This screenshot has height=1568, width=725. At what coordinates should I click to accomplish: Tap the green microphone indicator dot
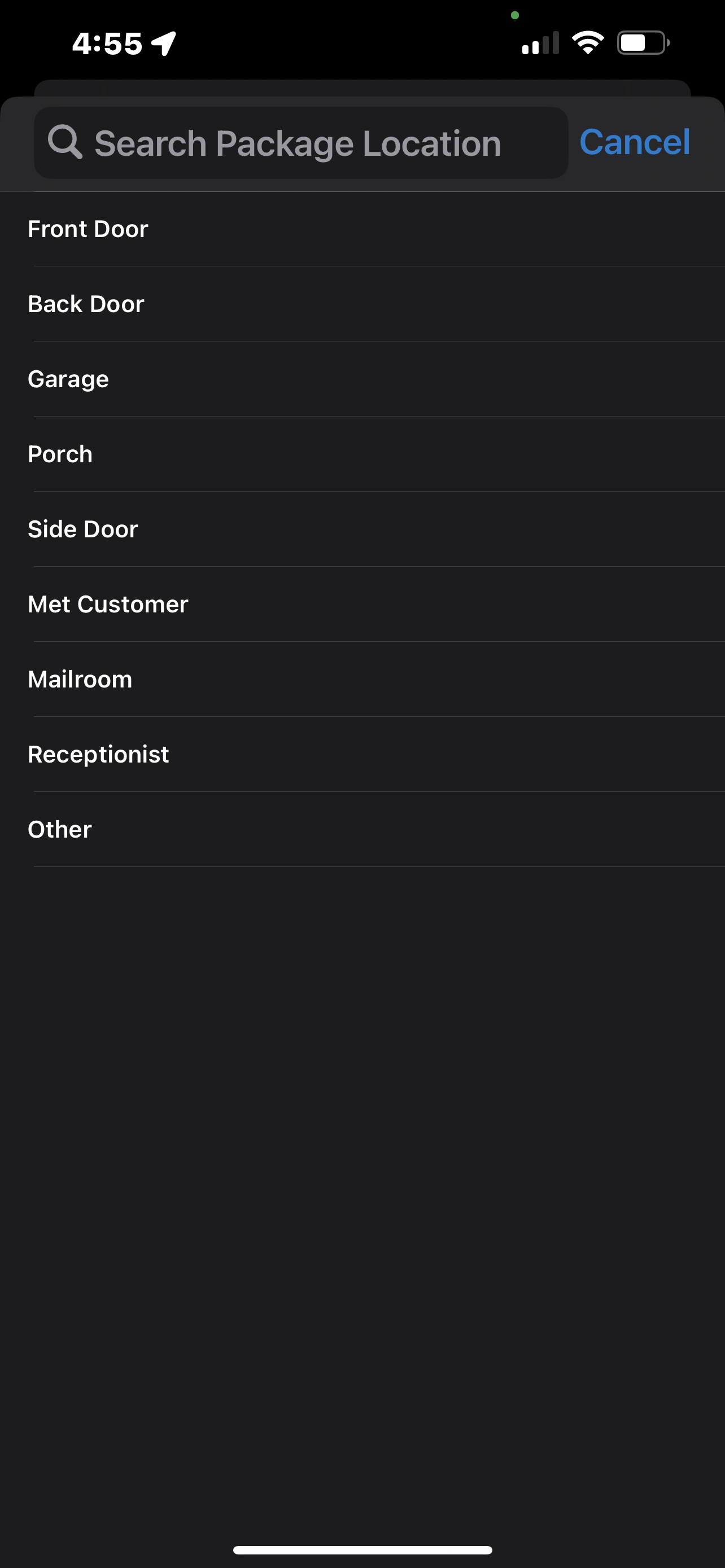pyautogui.click(x=515, y=15)
